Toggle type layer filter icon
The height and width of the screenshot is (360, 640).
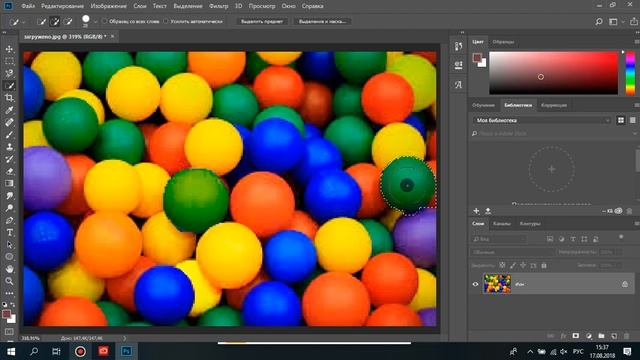click(x=573, y=239)
